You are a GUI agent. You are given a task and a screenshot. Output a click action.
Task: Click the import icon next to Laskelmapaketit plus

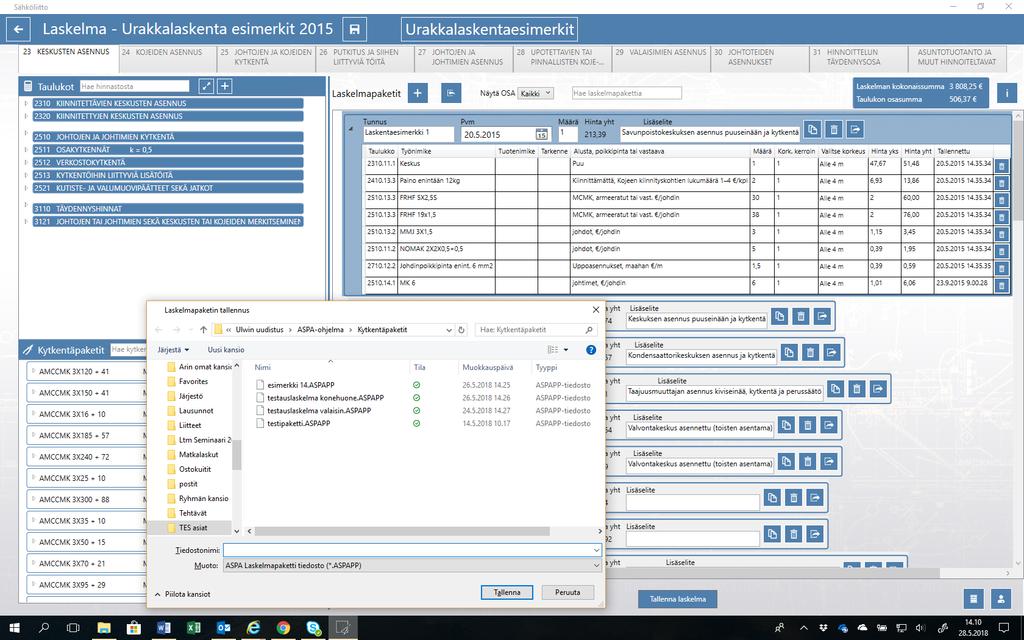[x=451, y=93]
